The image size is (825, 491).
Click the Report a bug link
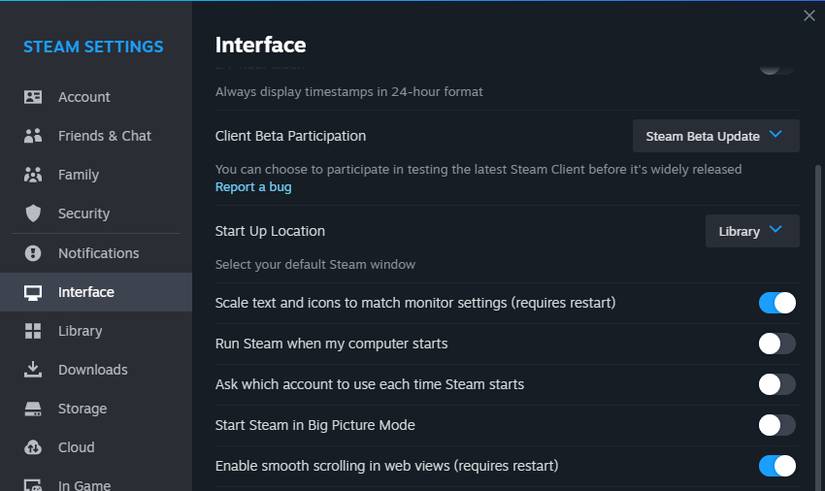253,187
